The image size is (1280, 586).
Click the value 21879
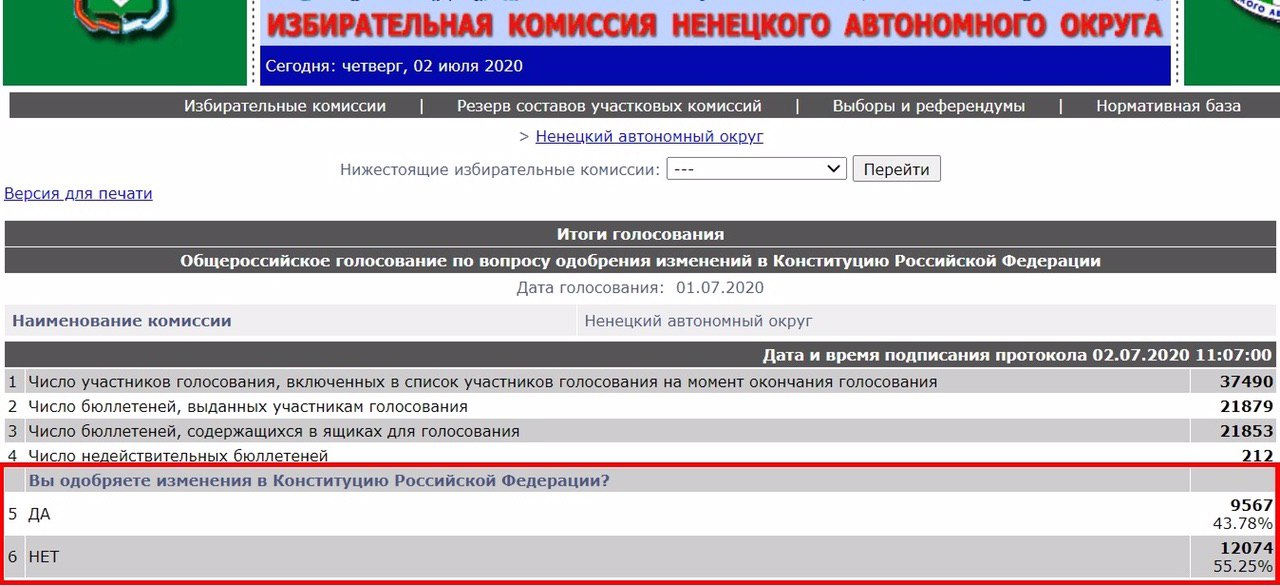pos(1246,407)
